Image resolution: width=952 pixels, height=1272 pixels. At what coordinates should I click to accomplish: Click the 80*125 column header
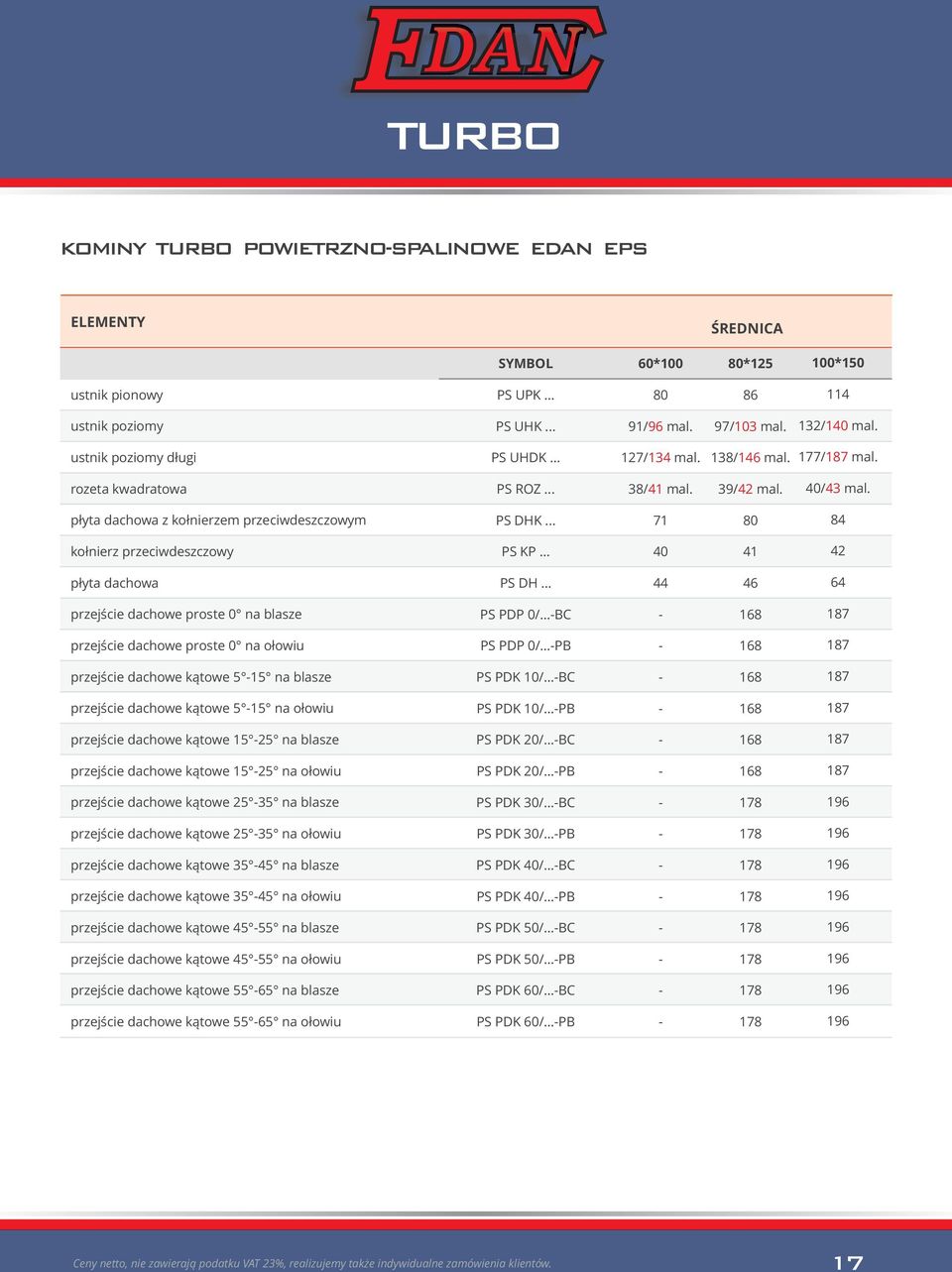pos(750,364)
